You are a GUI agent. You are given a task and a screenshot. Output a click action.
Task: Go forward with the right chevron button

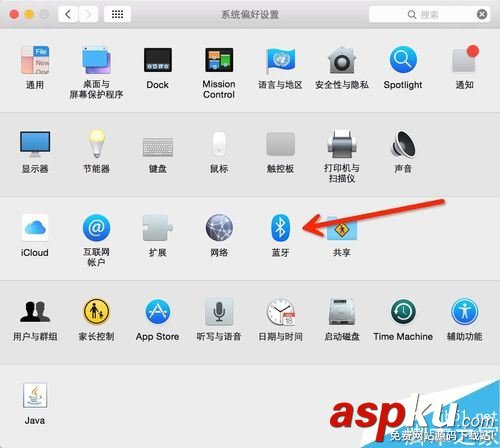(88, 14)
